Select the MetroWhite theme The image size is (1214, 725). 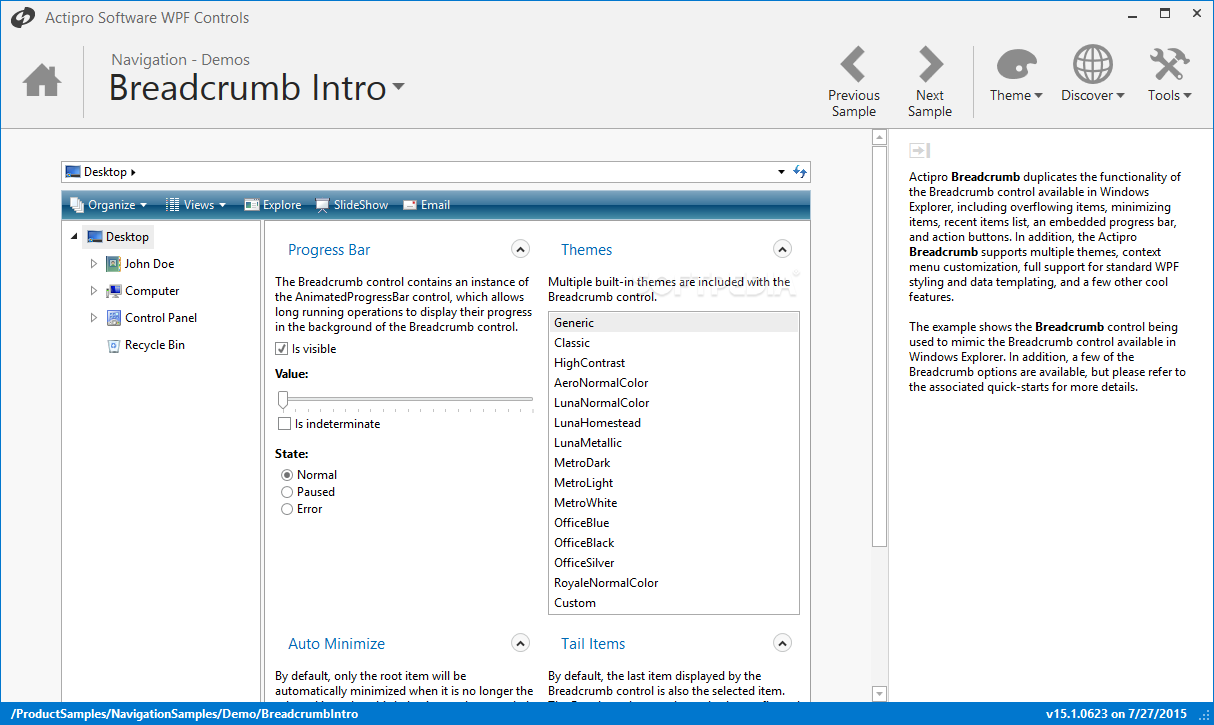[x=674, y=503]
